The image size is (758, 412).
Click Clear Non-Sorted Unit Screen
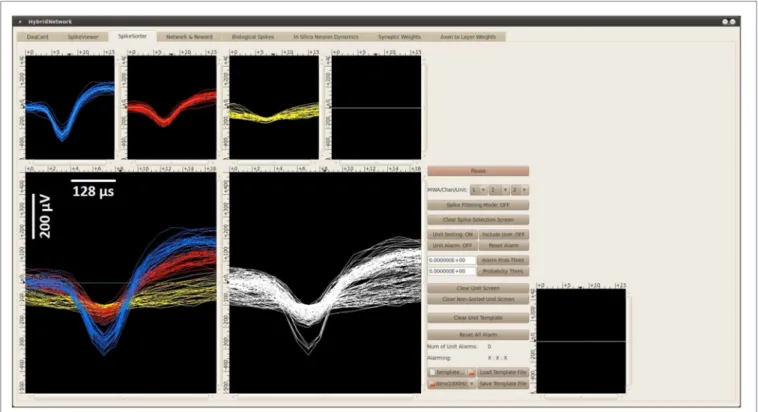tap(478, 299)
